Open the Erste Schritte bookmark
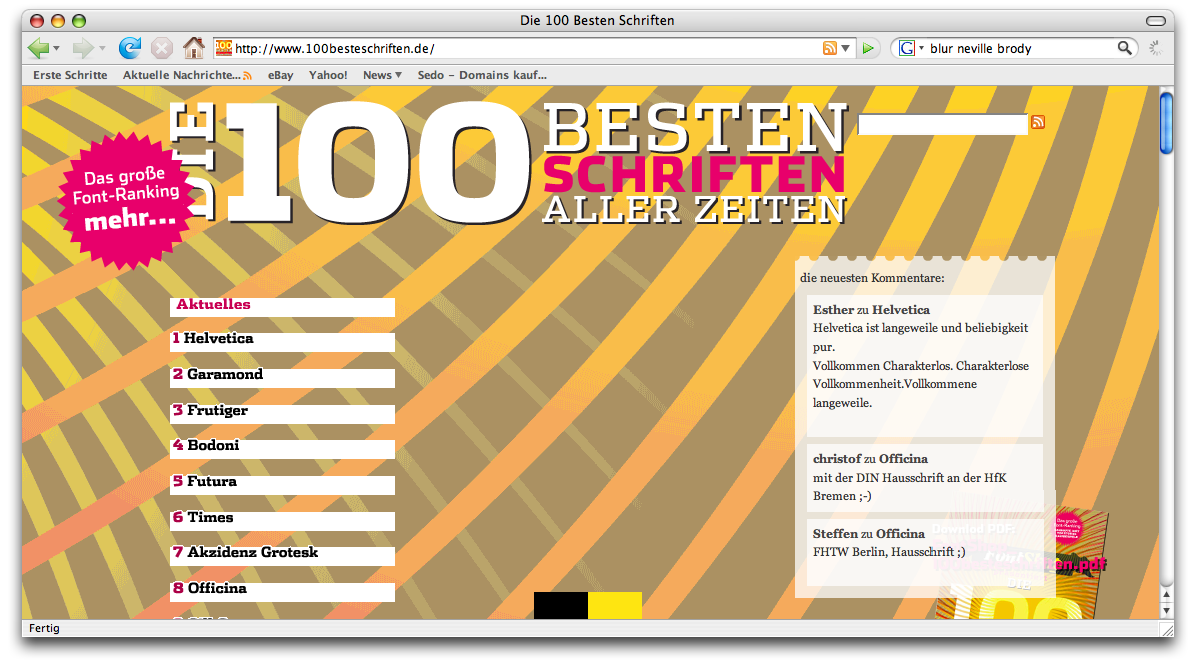This screenshot has height=666, width=1193. (70, 75)
